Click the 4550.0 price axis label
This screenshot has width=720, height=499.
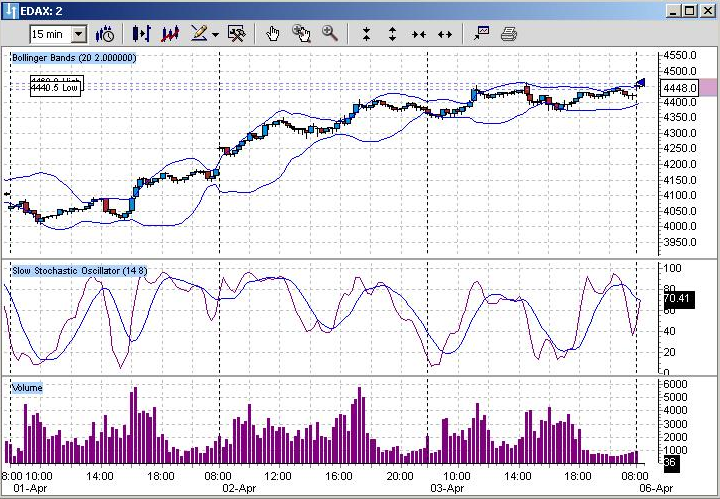680,56
